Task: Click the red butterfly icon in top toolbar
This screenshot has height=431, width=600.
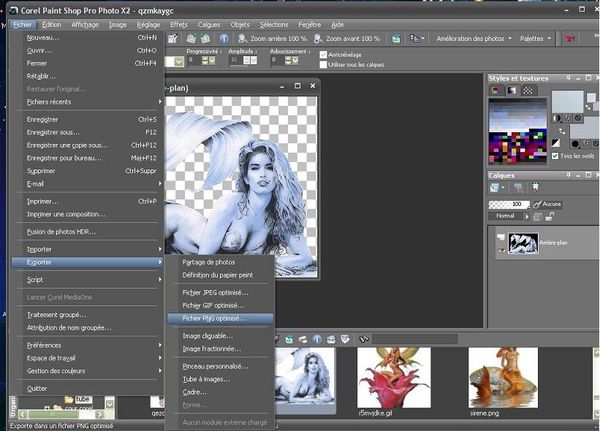Action: [x=569, y=39]
